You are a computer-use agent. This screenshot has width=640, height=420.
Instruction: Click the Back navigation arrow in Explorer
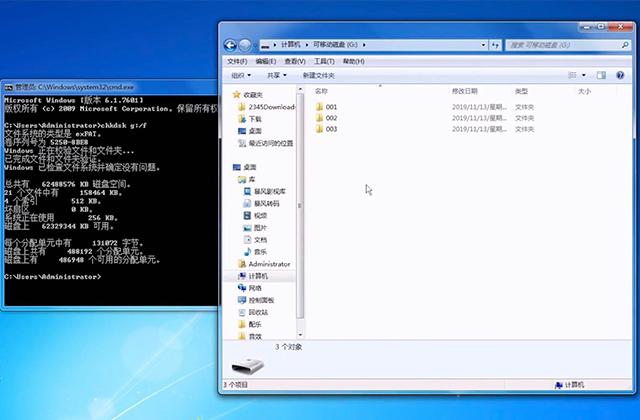(x=230, y=45)
